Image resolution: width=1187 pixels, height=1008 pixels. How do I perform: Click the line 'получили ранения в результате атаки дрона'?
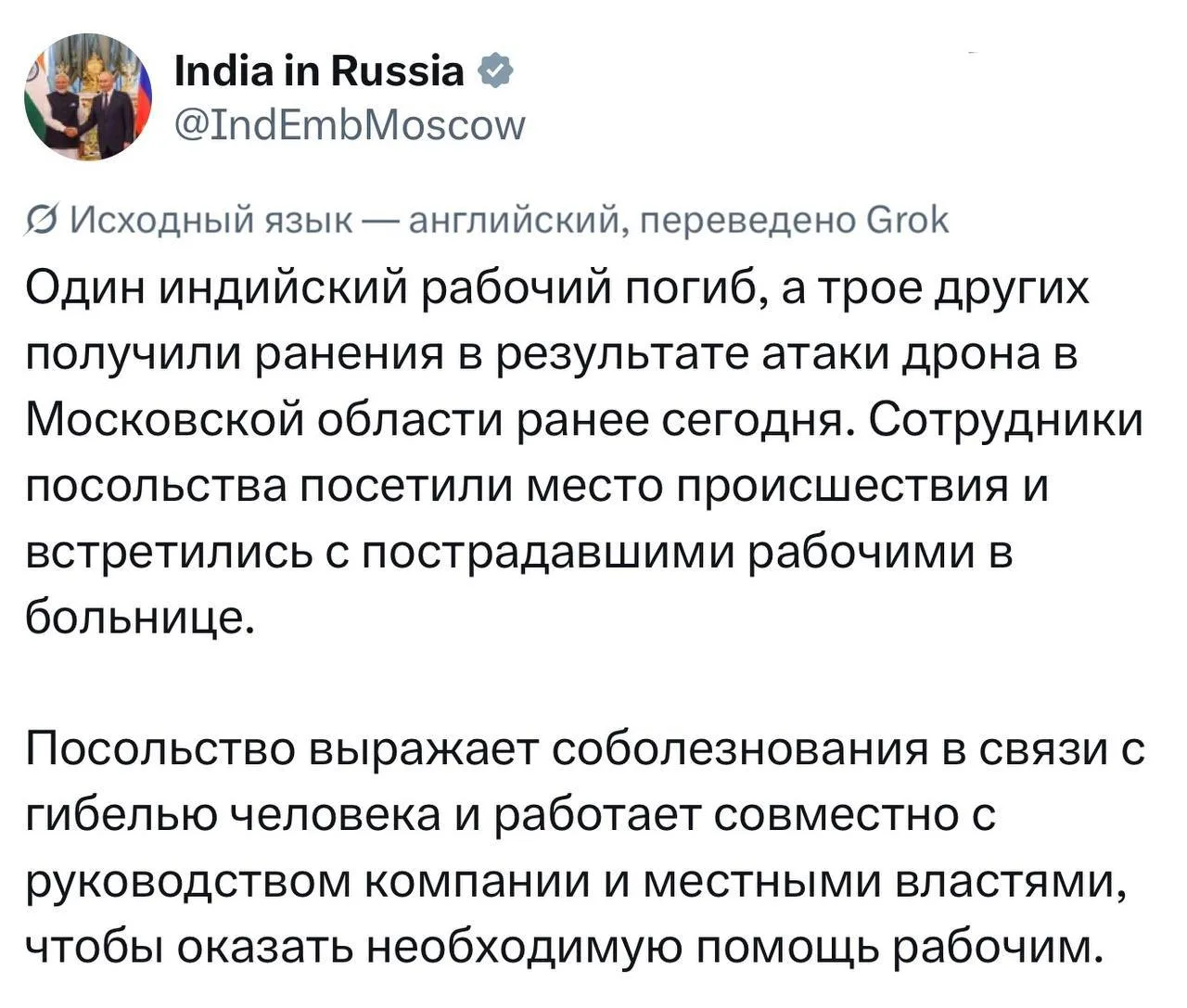[552, 355]
